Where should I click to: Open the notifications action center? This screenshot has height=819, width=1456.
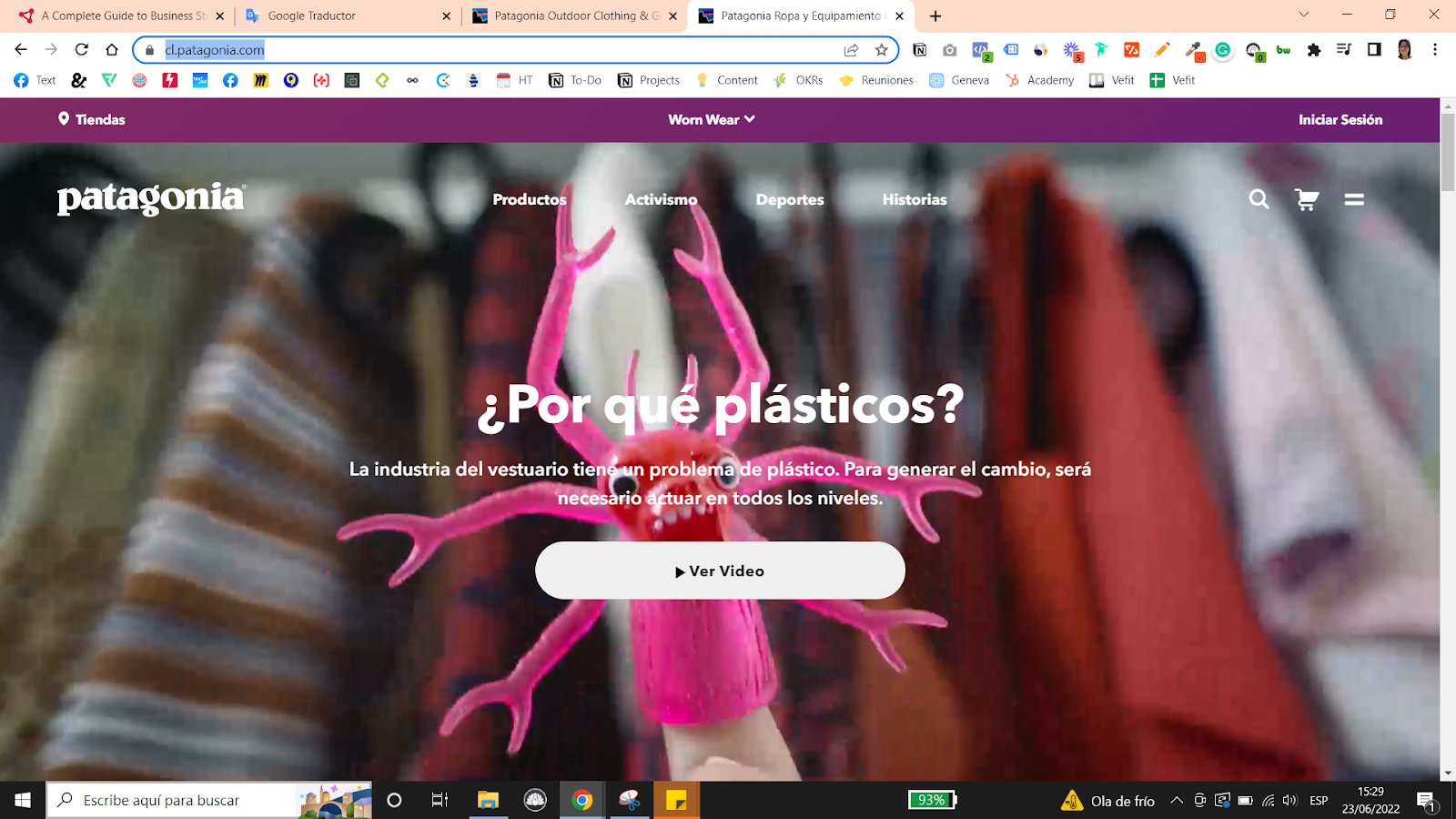(1426, 801)
